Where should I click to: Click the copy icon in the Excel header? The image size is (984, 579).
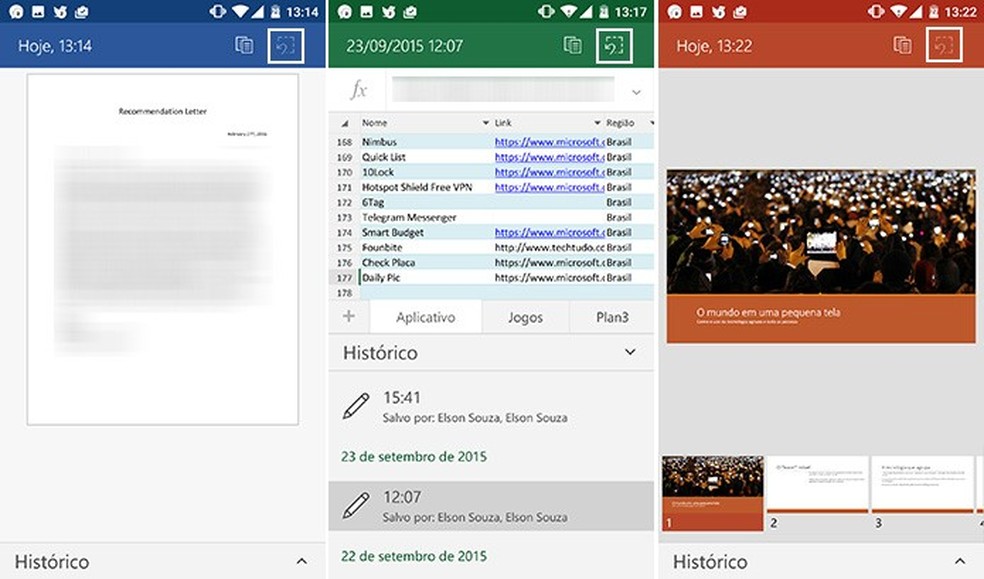tap(575, 45)
